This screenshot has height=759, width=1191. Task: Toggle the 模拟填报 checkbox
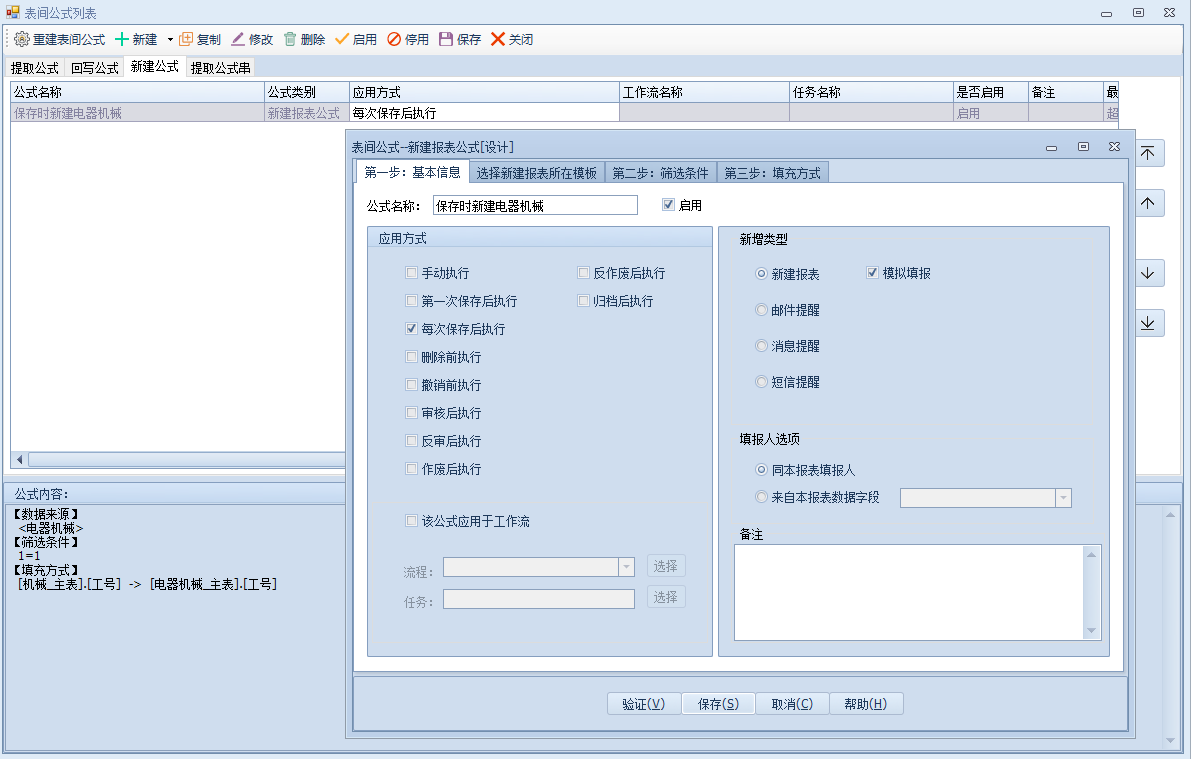point(872,273)
